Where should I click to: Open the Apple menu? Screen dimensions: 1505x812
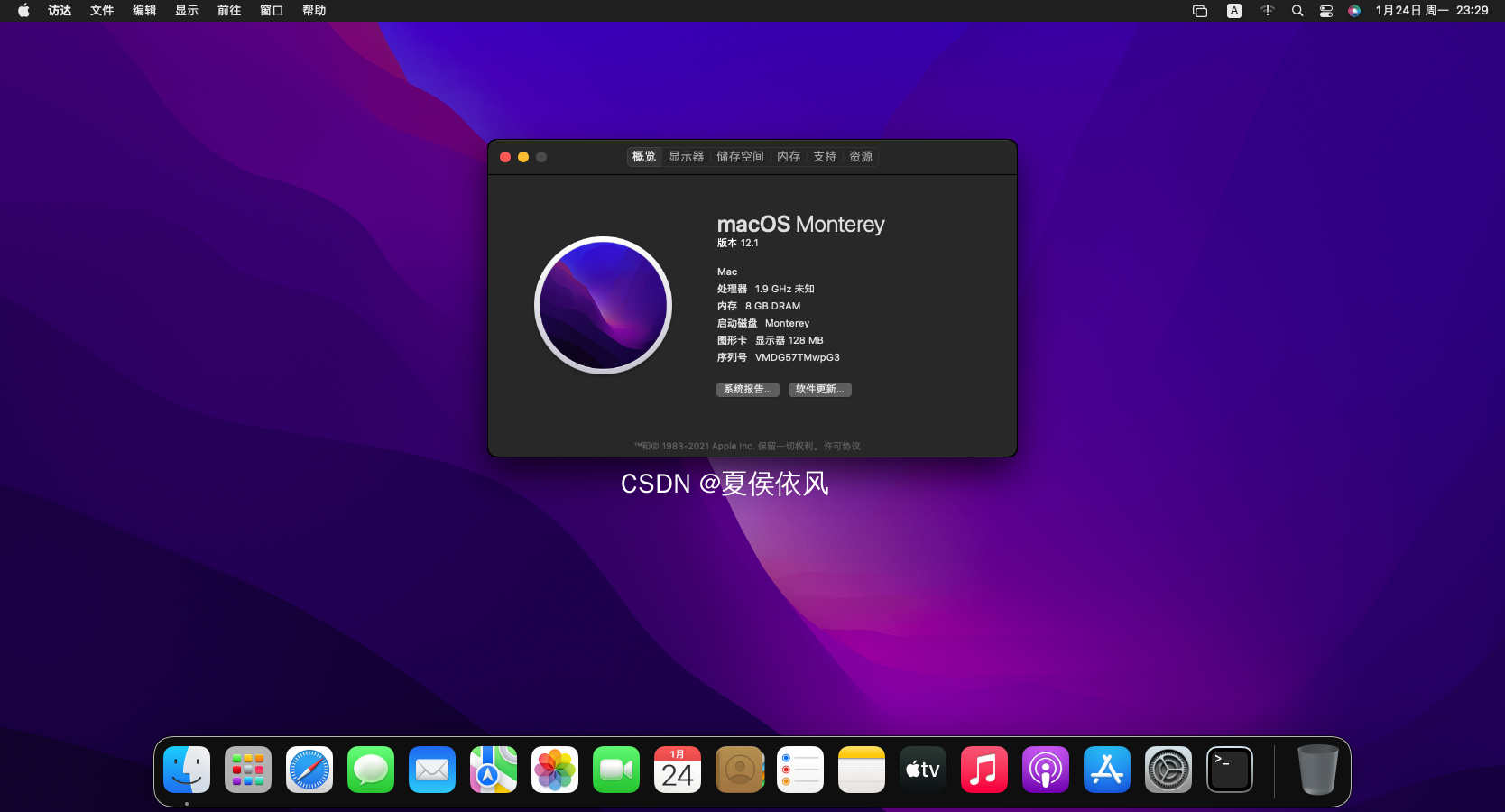23,11
